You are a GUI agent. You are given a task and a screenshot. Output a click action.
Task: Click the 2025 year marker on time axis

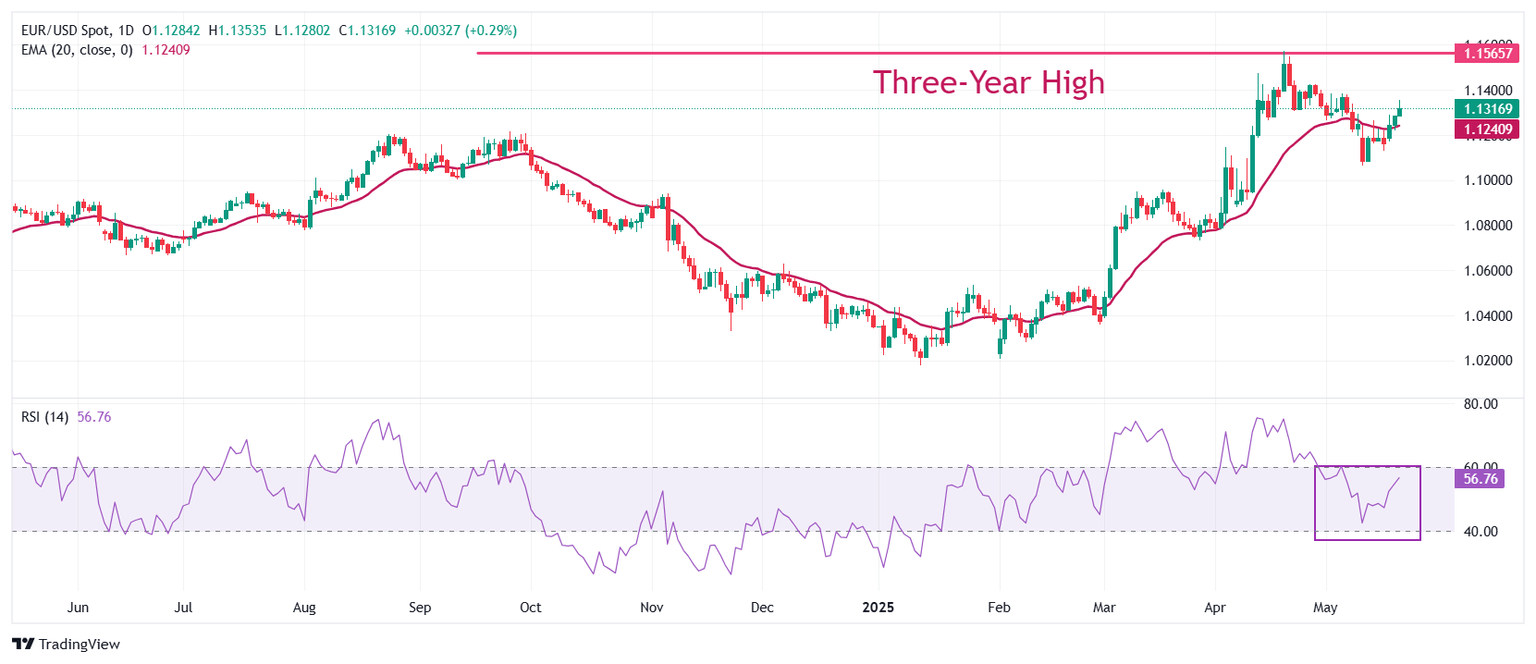[881, 607]
